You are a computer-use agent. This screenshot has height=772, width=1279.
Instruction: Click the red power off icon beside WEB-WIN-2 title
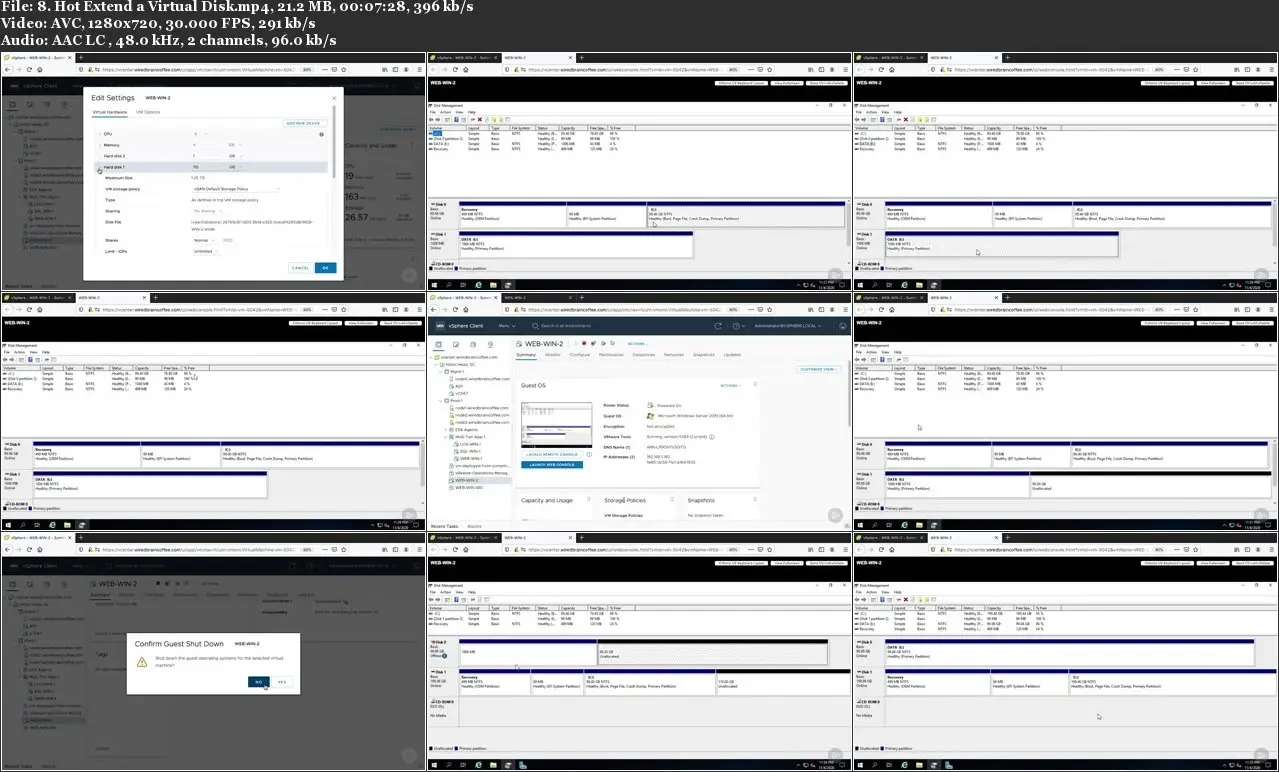[584, 343]
